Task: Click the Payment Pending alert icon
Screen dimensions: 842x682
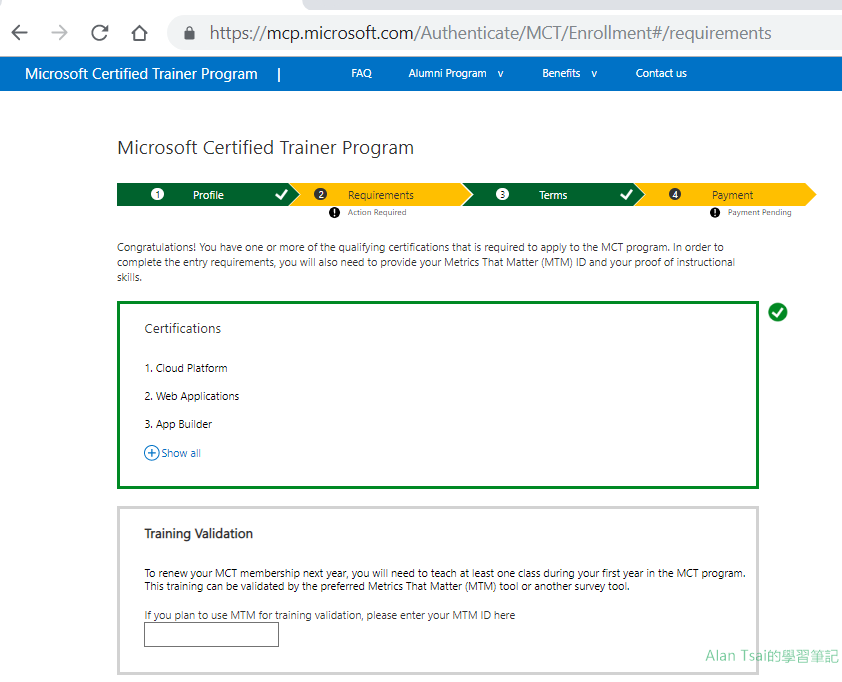Action: pyautogui.click(x=715, y=213)
